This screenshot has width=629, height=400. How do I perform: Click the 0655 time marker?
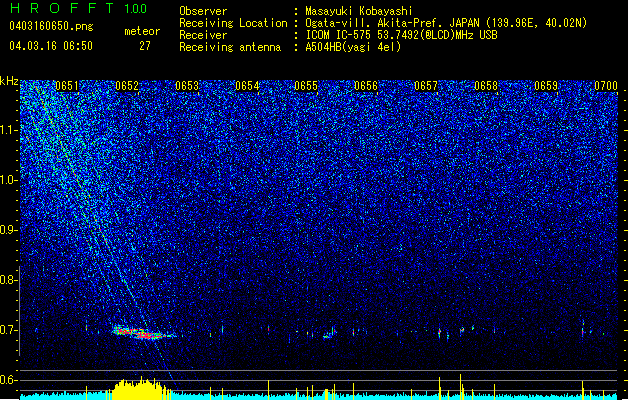tap(306, 86)
